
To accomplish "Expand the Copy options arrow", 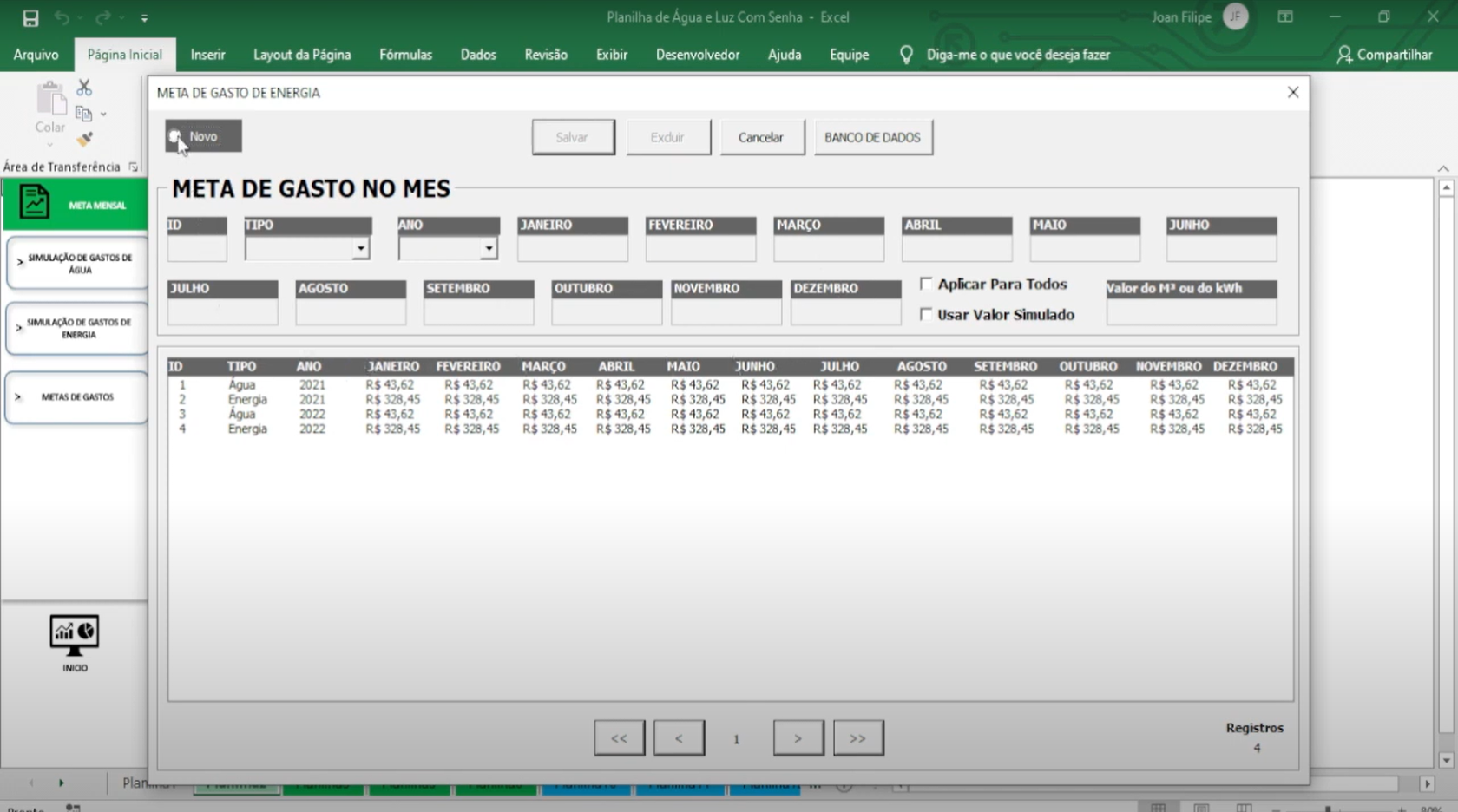I will tap(103, 114).
